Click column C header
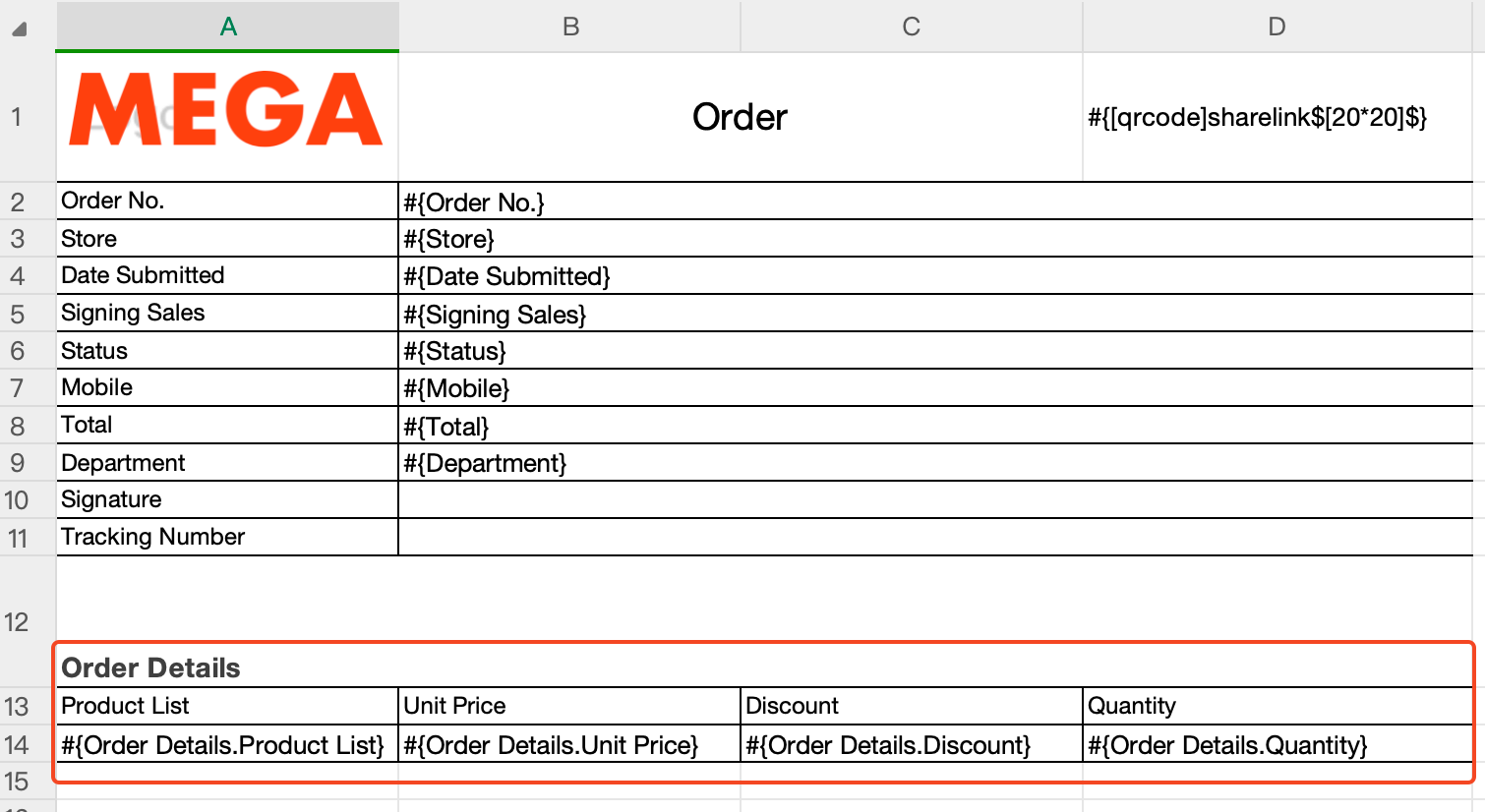Viewport: 1485px width, 812px height. [911, 27]
